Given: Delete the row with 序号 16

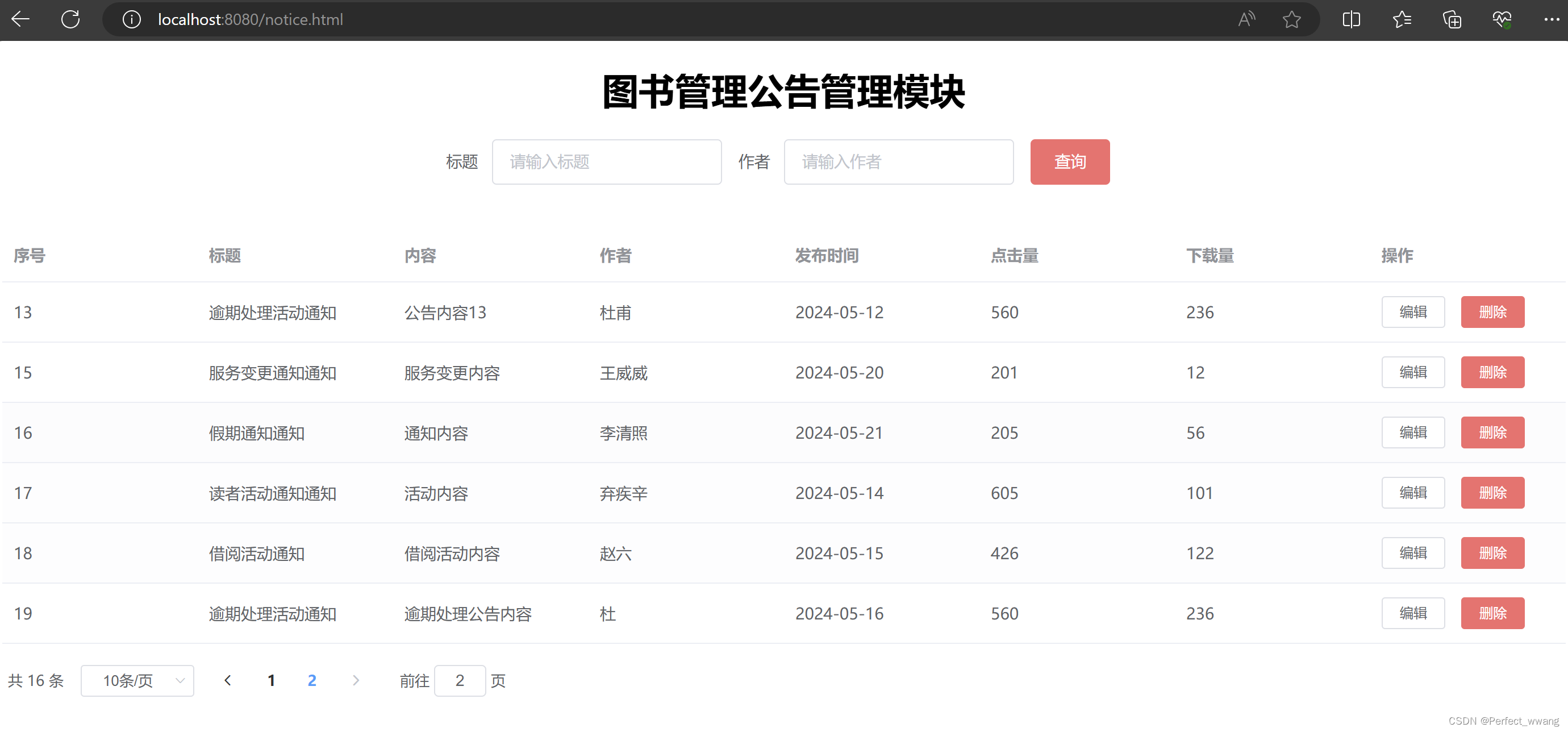Looking at the screenshot, I should [x=1492, y=432].
